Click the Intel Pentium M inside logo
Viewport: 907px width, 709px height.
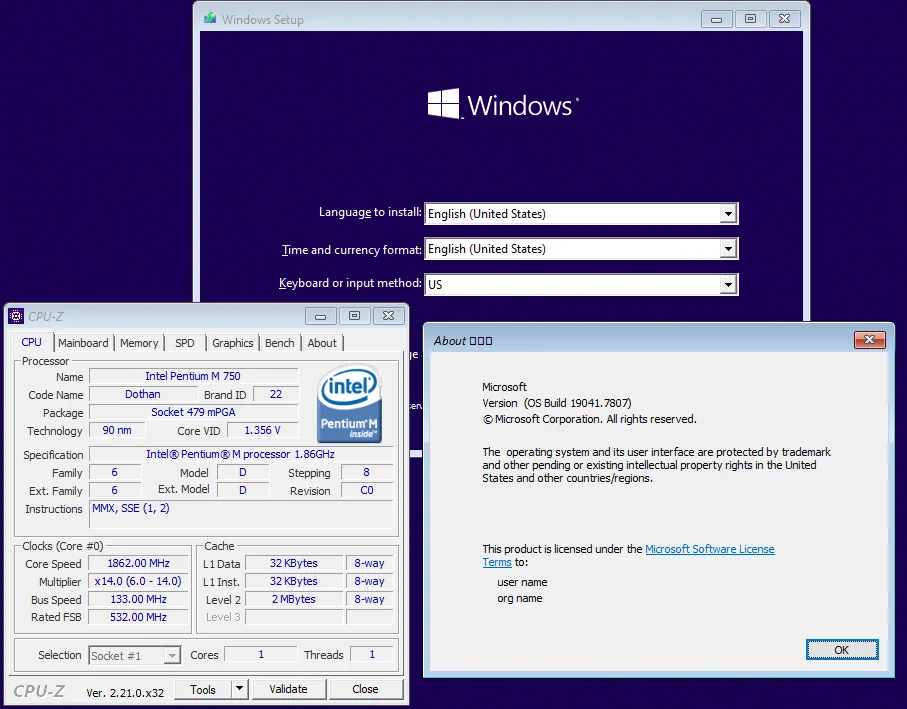coord(349,403)
